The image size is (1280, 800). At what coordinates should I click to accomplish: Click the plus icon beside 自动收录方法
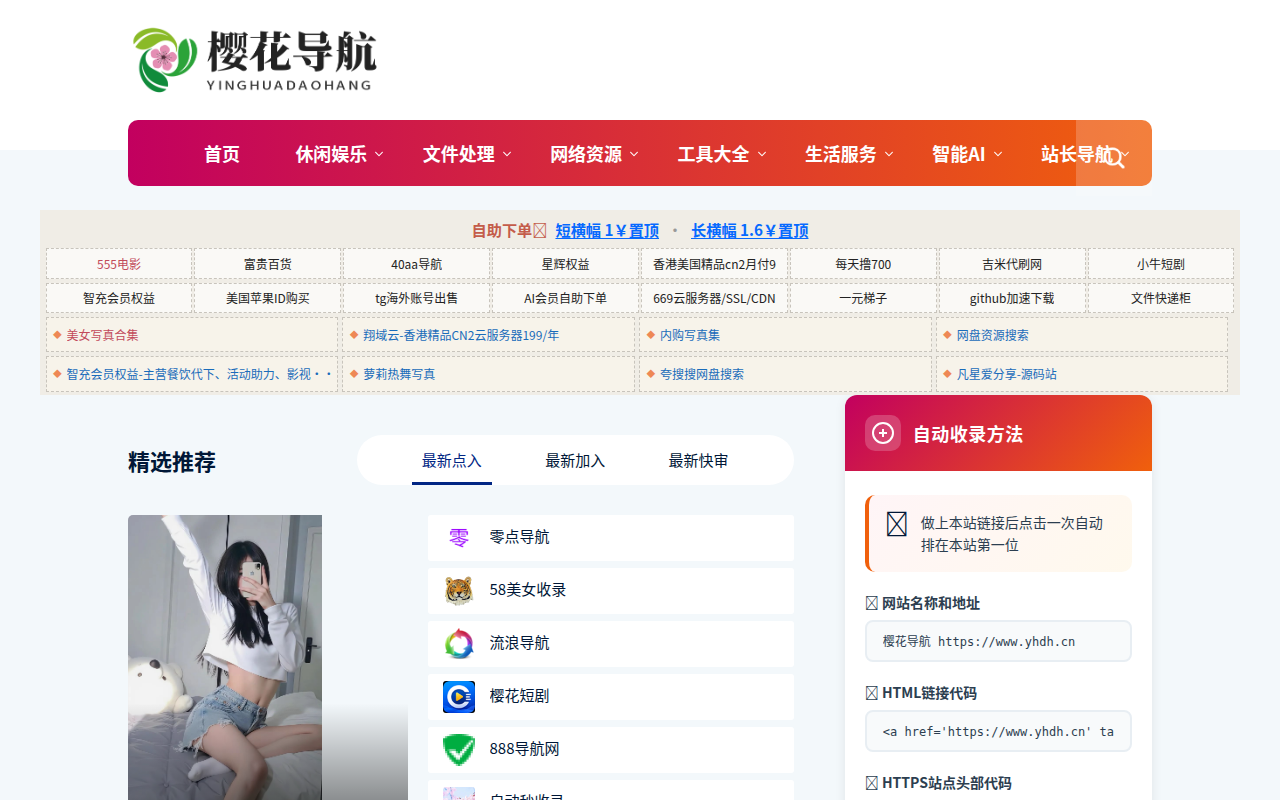point(883,433)
